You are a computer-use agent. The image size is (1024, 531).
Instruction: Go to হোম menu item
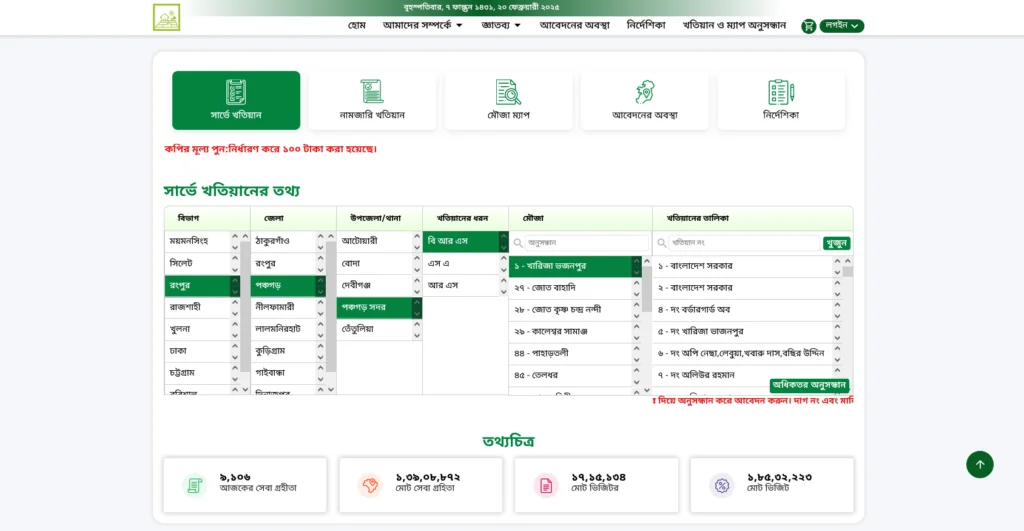click(x=357, y=25)
